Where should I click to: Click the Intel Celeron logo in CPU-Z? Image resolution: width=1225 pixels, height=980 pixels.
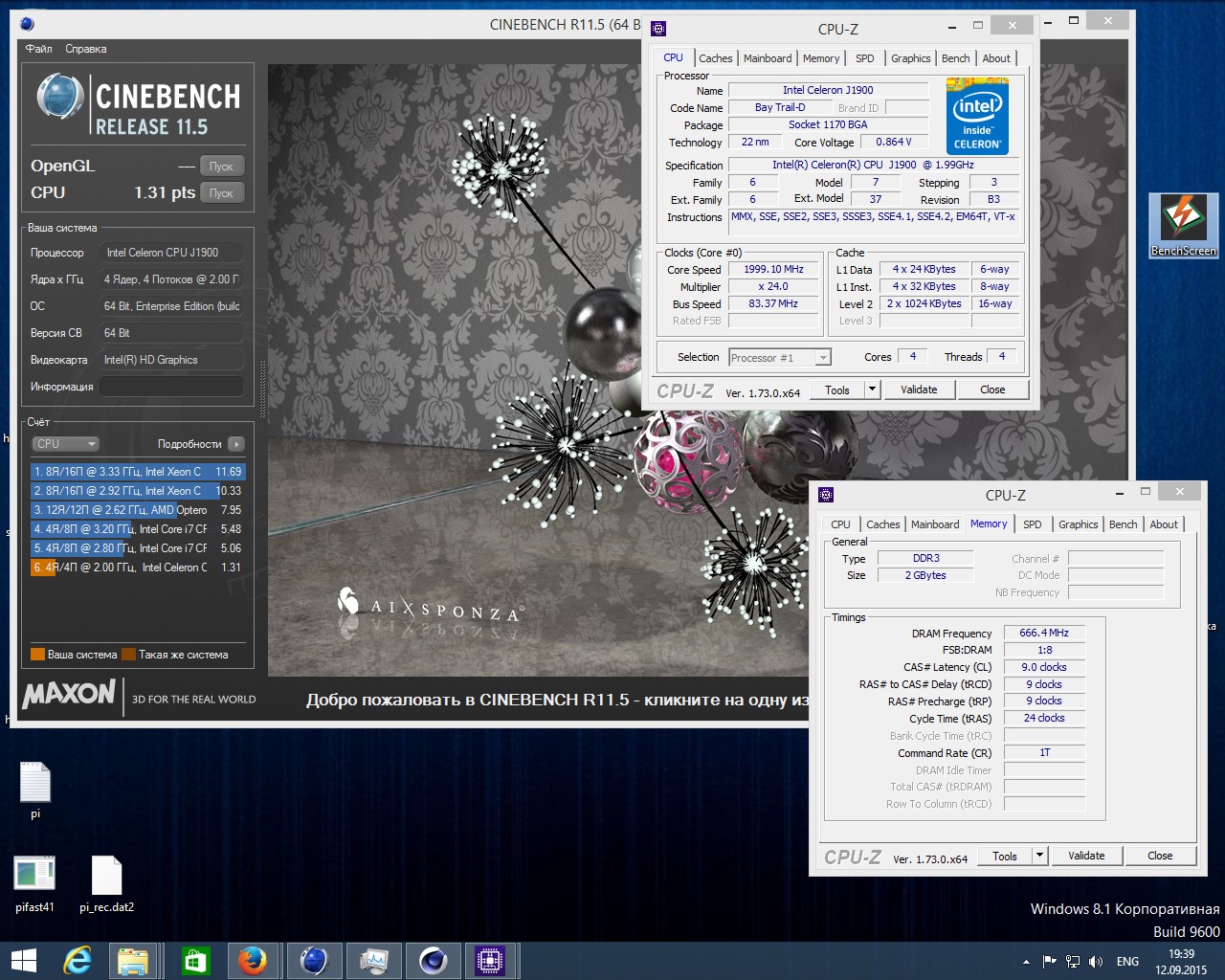pos(977,116)
